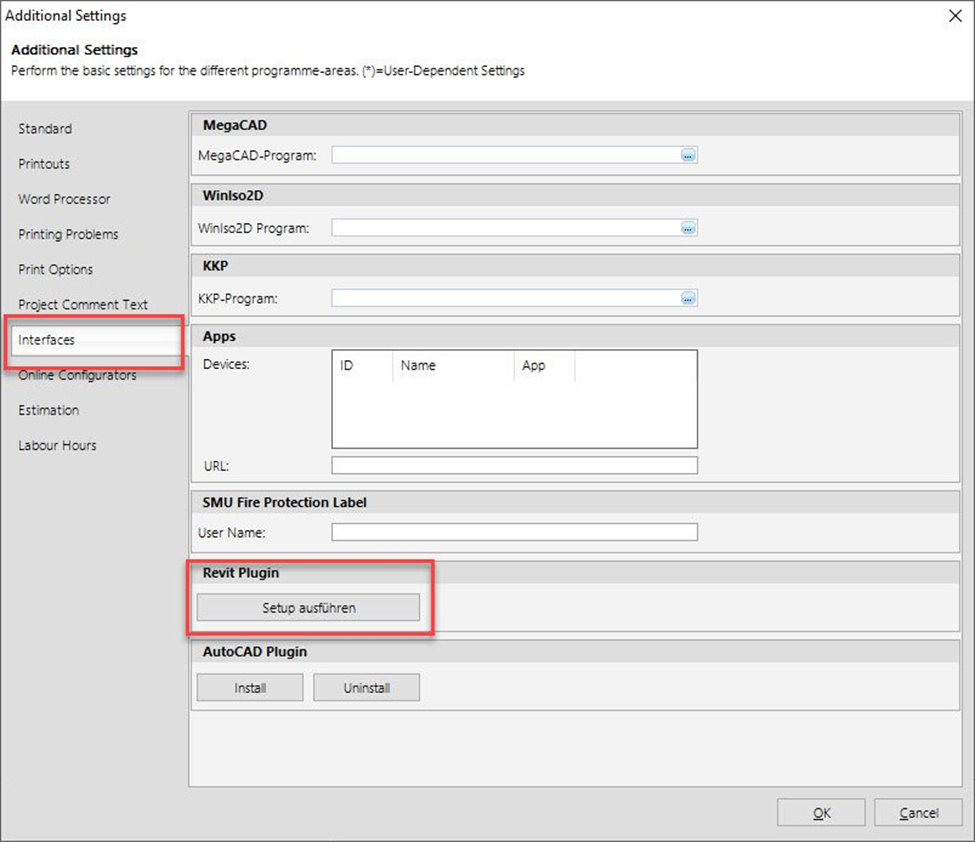Run Revit Plugin setup (Setup ausführen)

[308, 607]
